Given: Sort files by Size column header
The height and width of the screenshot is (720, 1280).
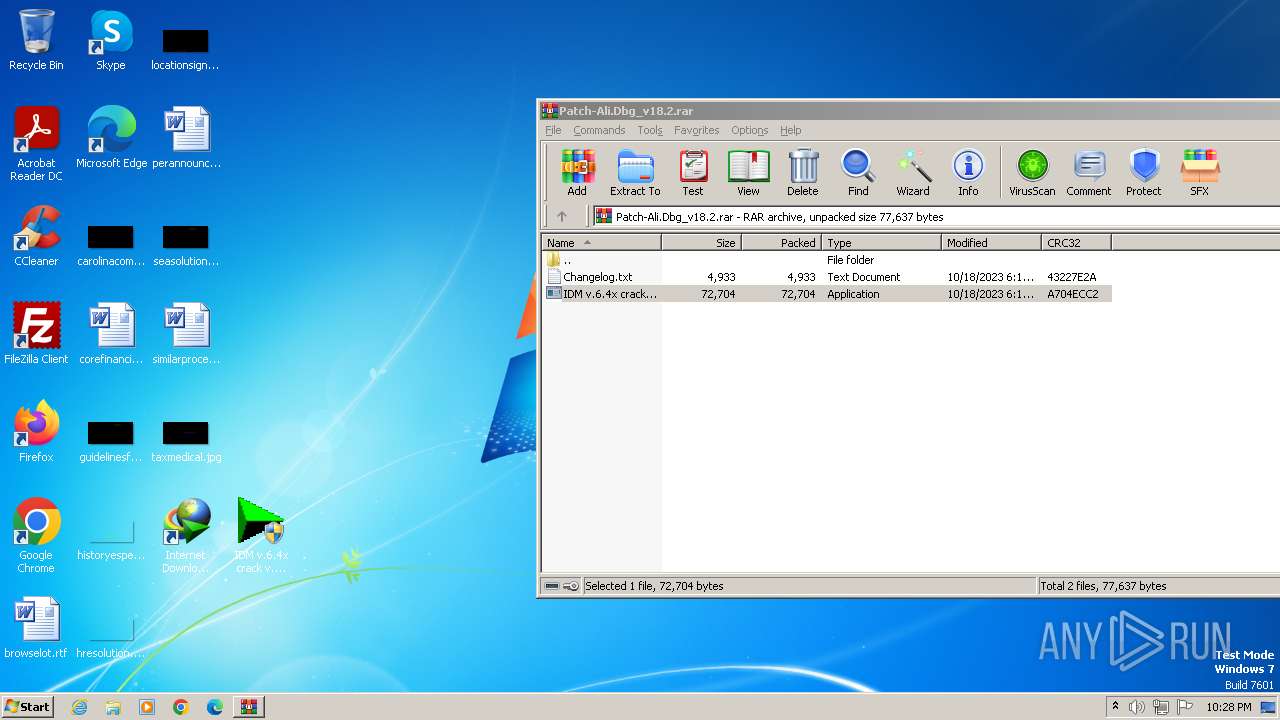Looking at the screenshot, I should point(701,243).
